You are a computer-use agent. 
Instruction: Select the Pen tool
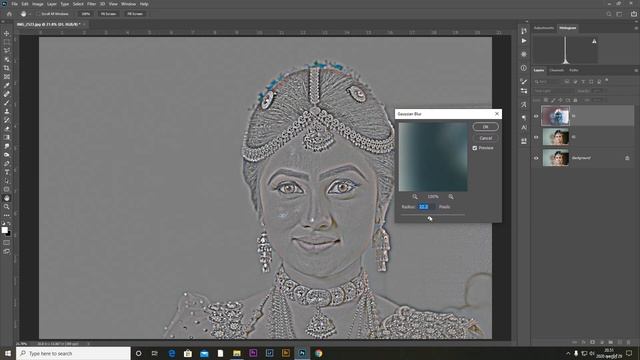tap(7, 163)
